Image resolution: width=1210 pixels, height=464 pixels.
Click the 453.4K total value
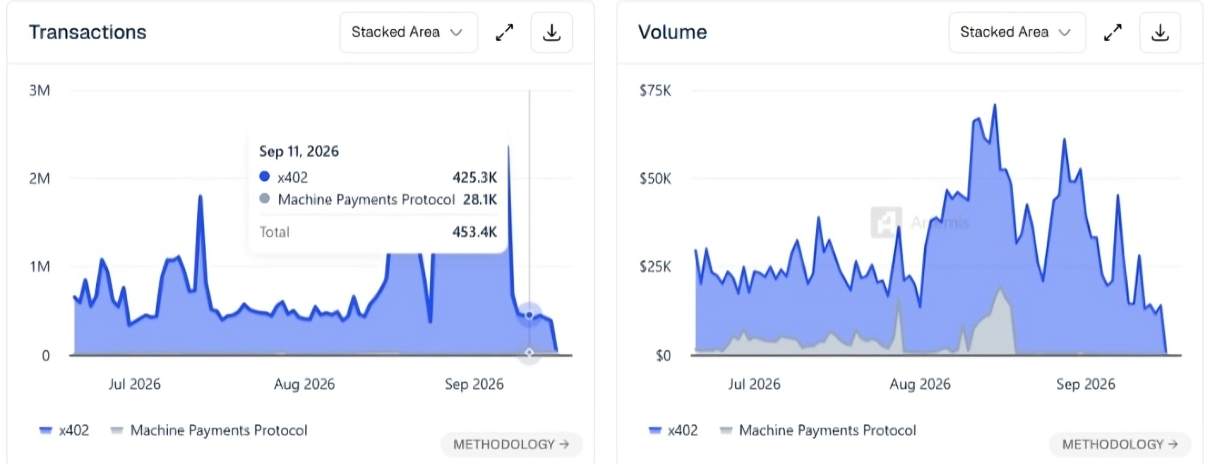click(474, 232)
